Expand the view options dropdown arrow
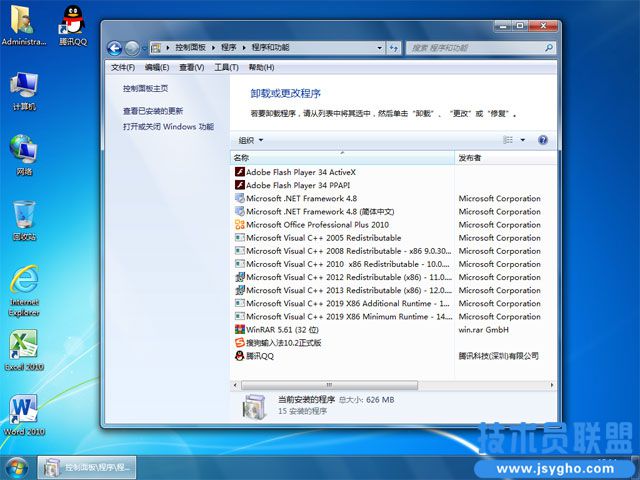This screenshot has width=640, height=480. click(522, 140)
